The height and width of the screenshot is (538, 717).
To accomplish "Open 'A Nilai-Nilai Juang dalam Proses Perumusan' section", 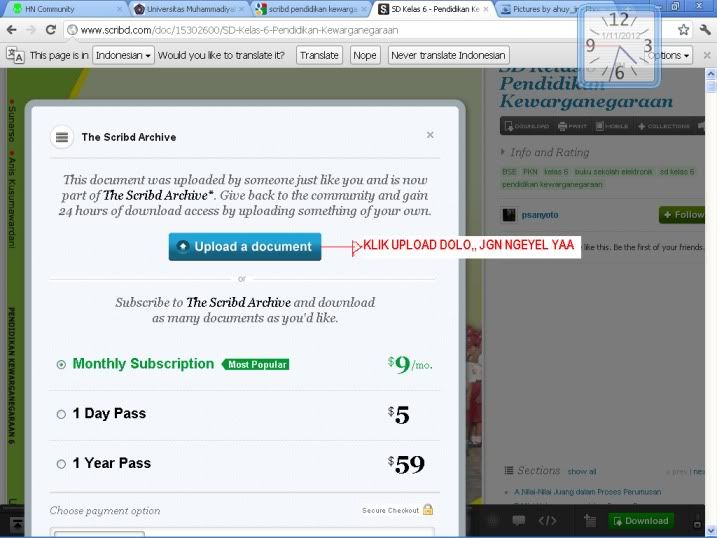I will click(587, 492).
